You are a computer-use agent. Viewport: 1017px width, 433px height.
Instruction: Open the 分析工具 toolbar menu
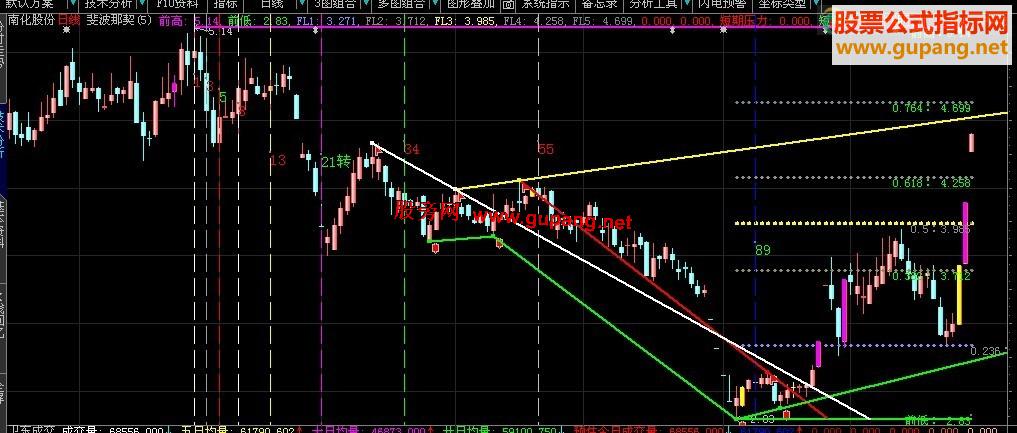(654, 4)
